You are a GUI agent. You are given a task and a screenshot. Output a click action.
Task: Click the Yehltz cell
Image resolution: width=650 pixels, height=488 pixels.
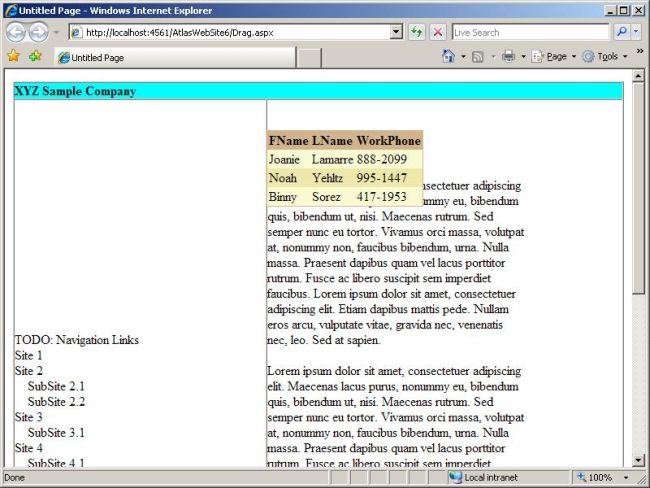[327, 178]
